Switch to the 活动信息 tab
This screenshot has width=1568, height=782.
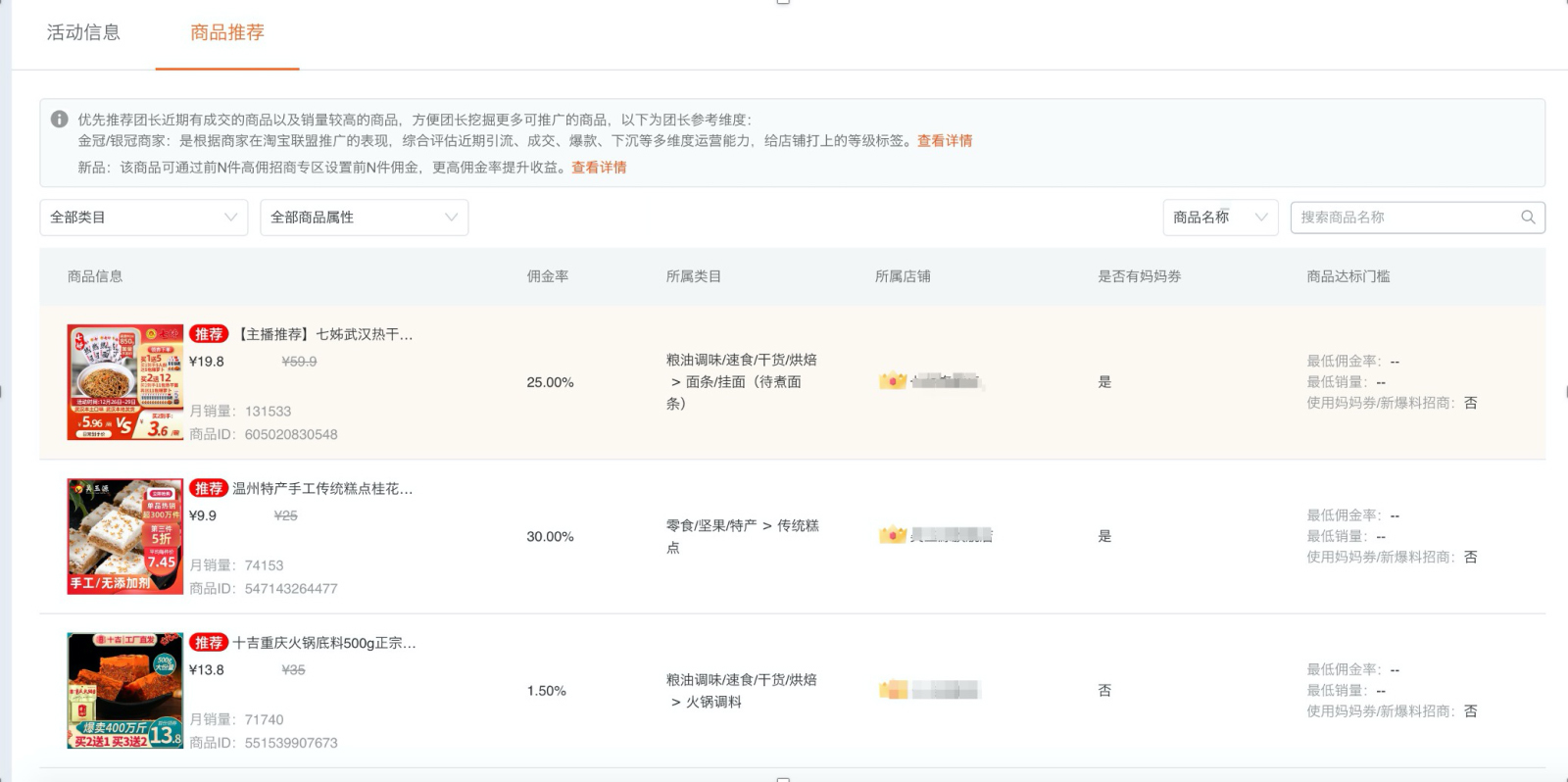[83, 32]
